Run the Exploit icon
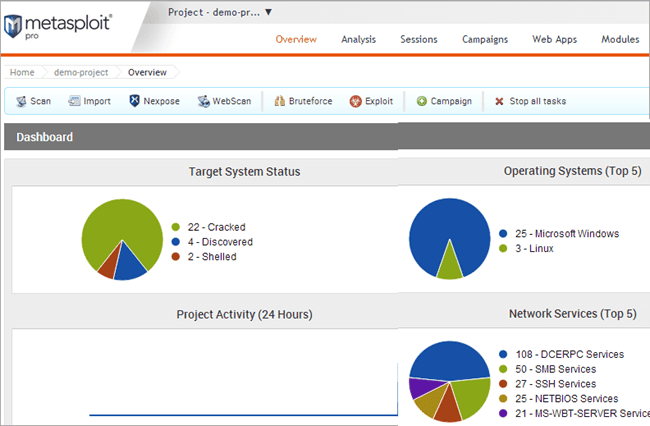Screen dimensions: 650x426 pos(356,101)
